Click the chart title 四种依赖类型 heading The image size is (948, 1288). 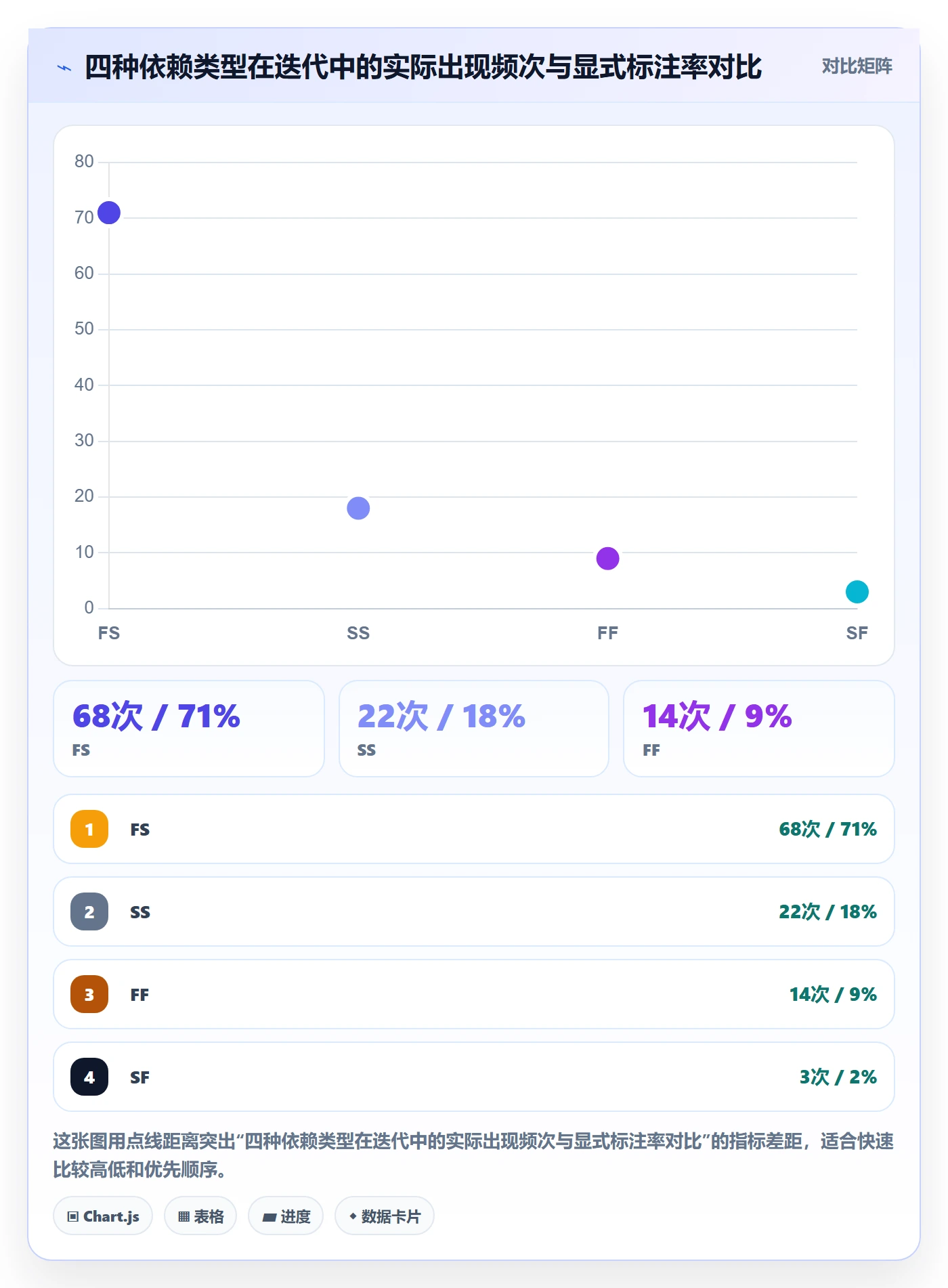tap(423, 68)
